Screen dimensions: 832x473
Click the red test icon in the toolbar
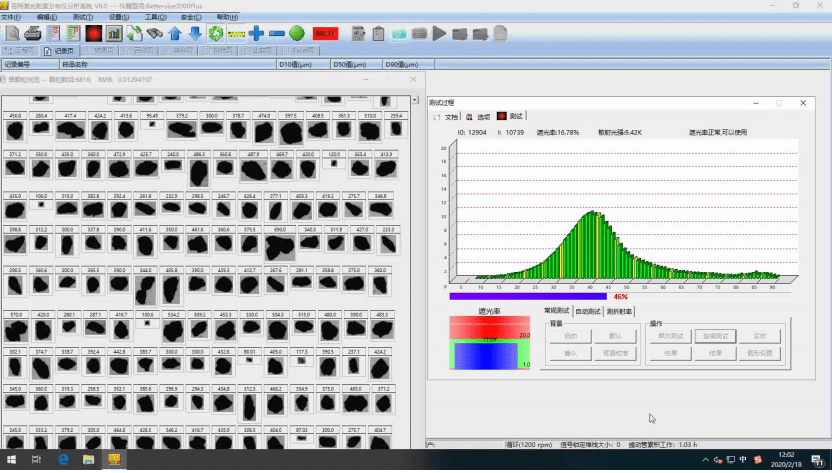click(x=92, y=33)
